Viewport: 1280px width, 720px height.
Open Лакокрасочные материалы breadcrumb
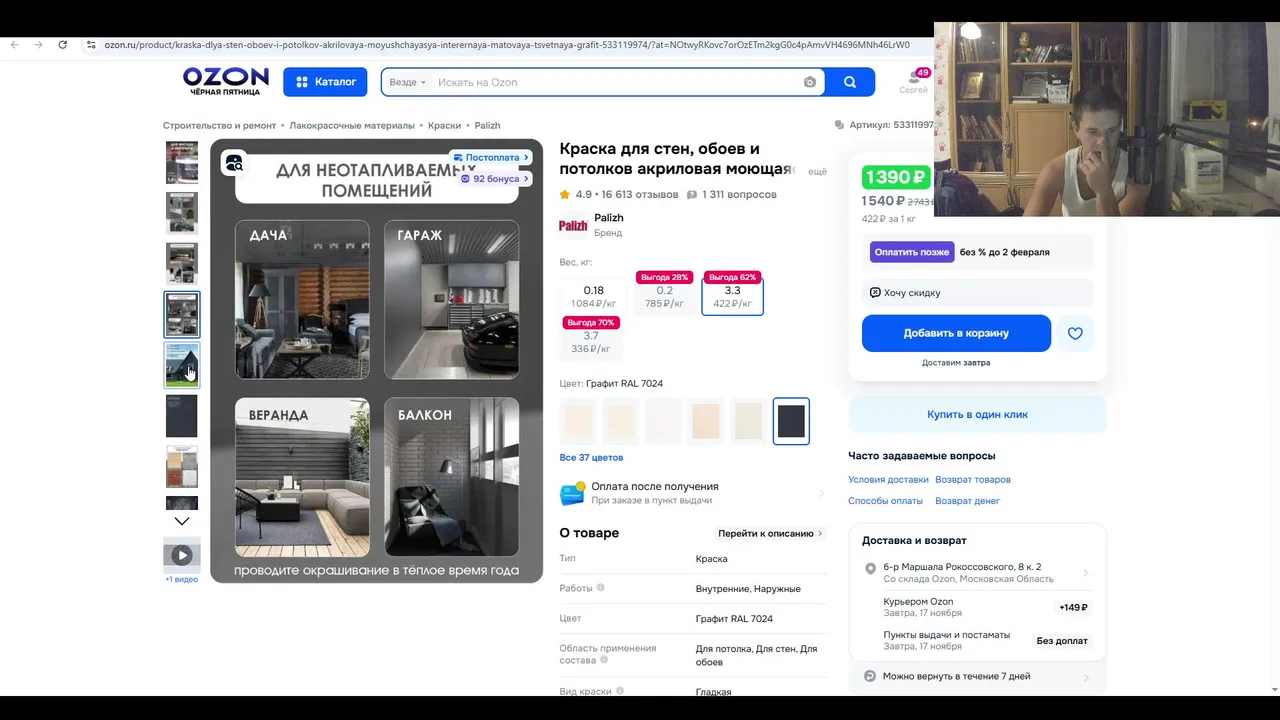pos(352,126)
